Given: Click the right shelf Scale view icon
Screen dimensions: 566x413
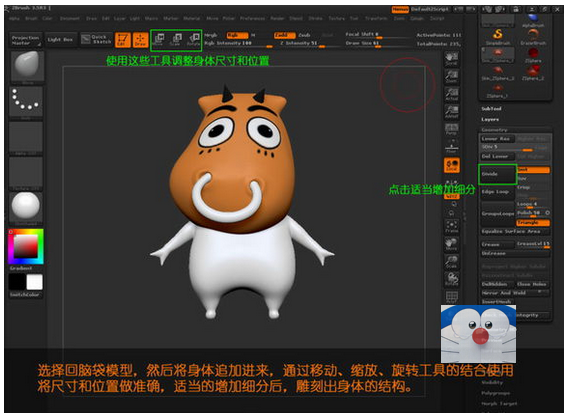Looking at the screenshot, I should 452,261.
